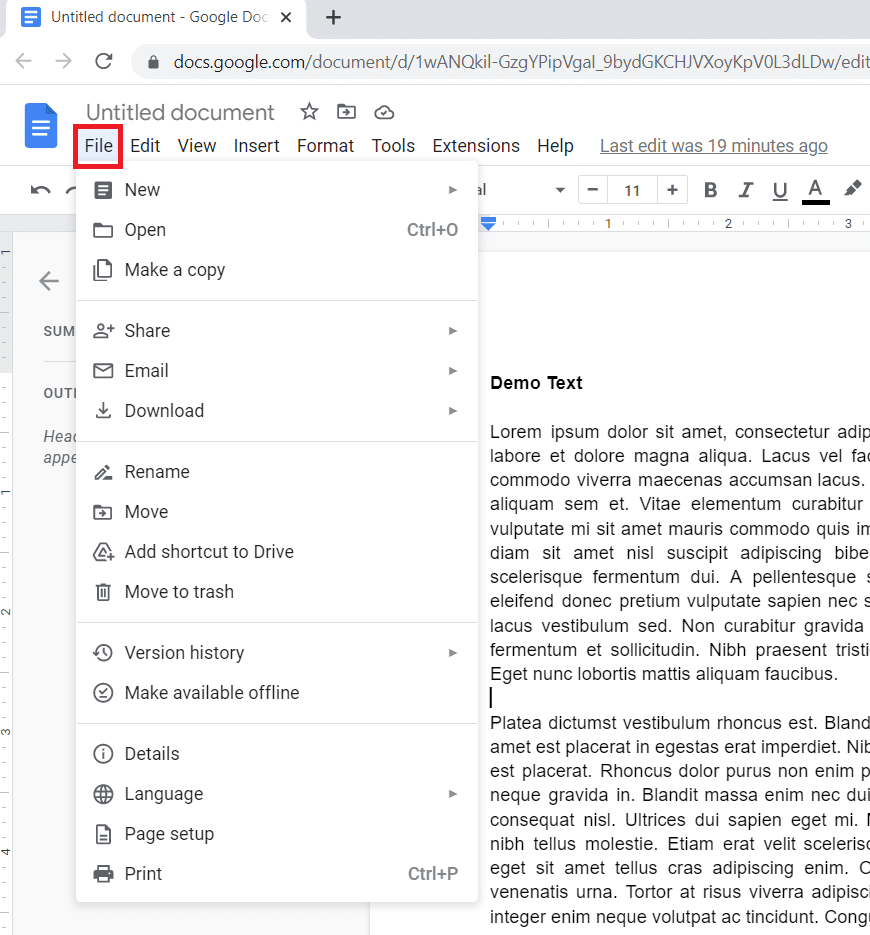Open the Google Docs home icon
The height and width of the screenshot is (935, 870).
(x=40, y=126)
